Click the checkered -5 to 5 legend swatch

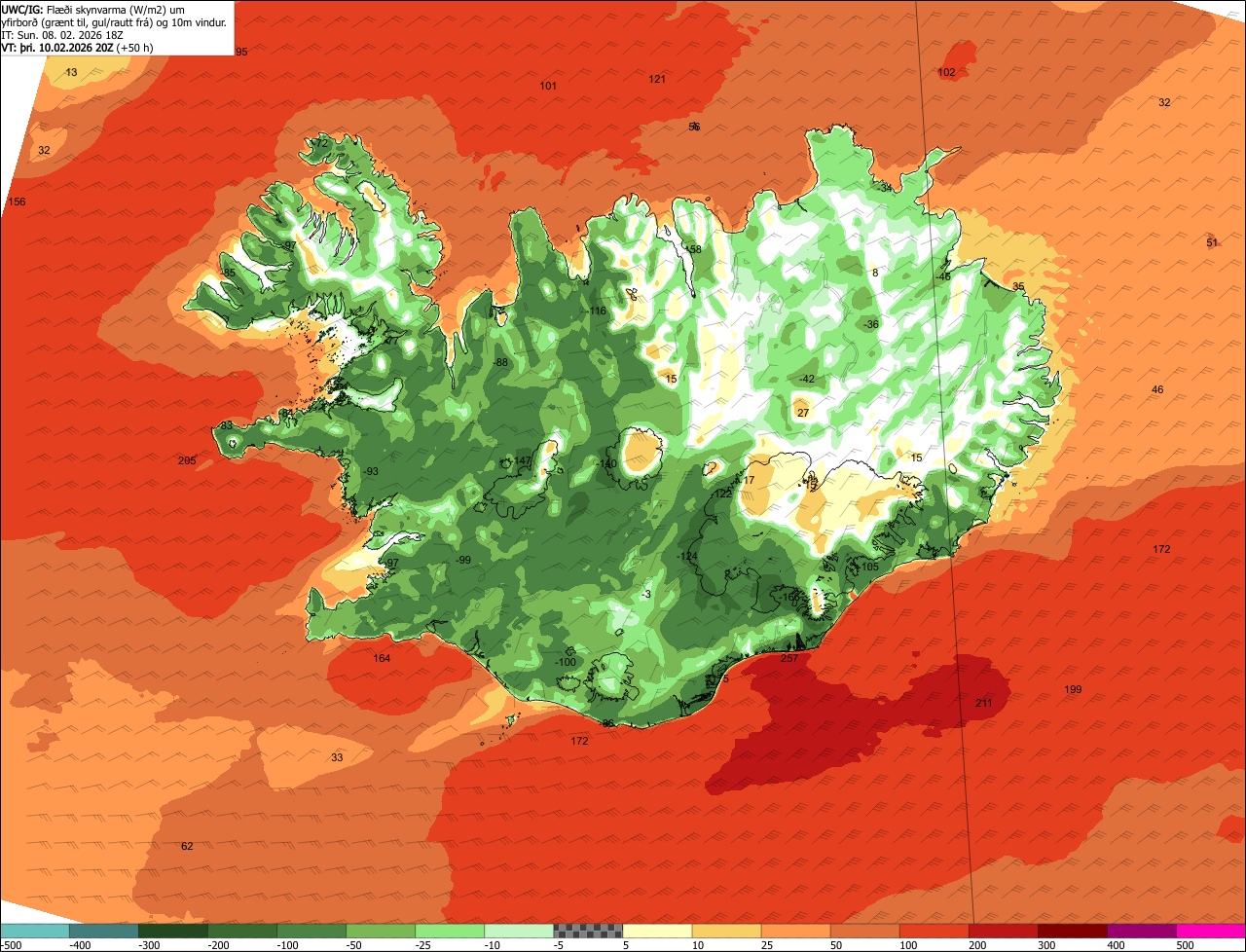click(x=588, y=931)
